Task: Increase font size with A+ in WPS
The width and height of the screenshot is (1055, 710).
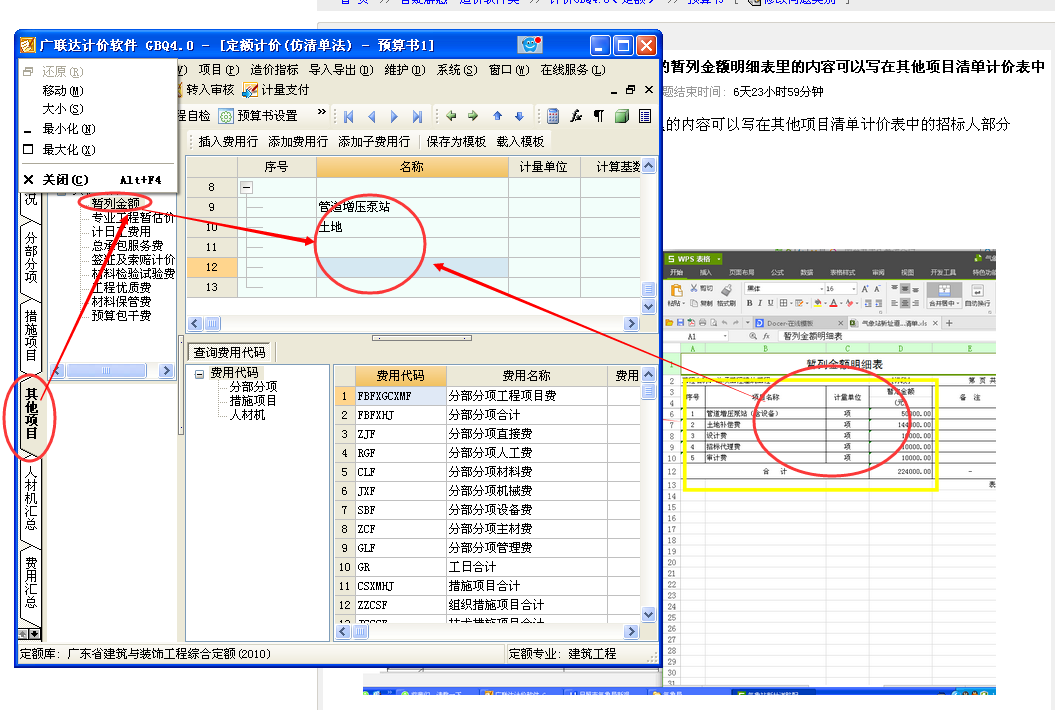Action: pos(865,289)
